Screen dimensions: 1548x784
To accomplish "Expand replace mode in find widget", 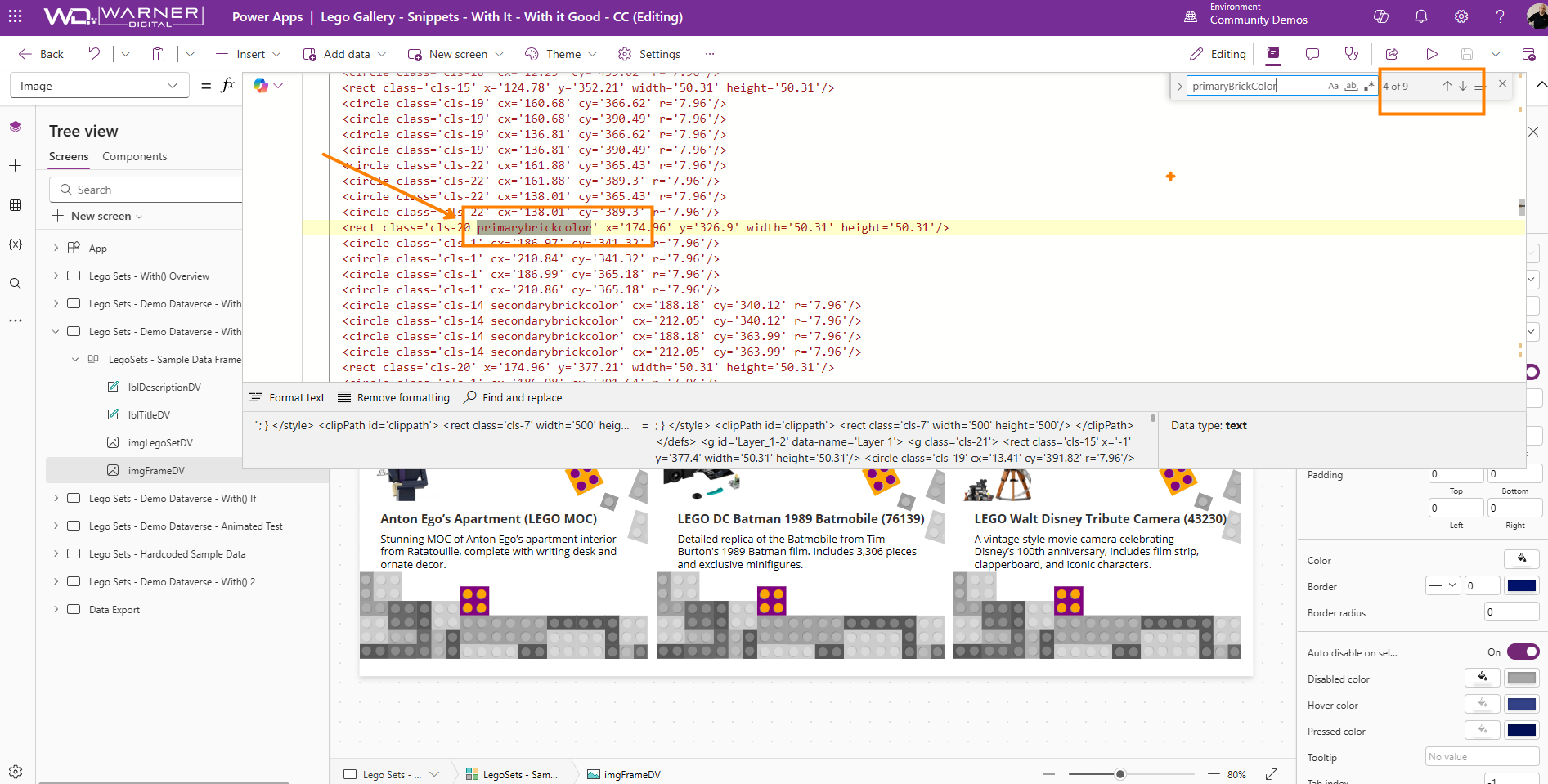I will tap(1179, 86).
